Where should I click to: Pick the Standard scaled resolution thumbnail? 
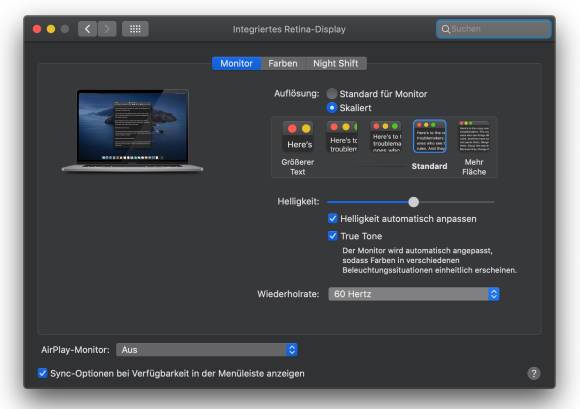429,136
